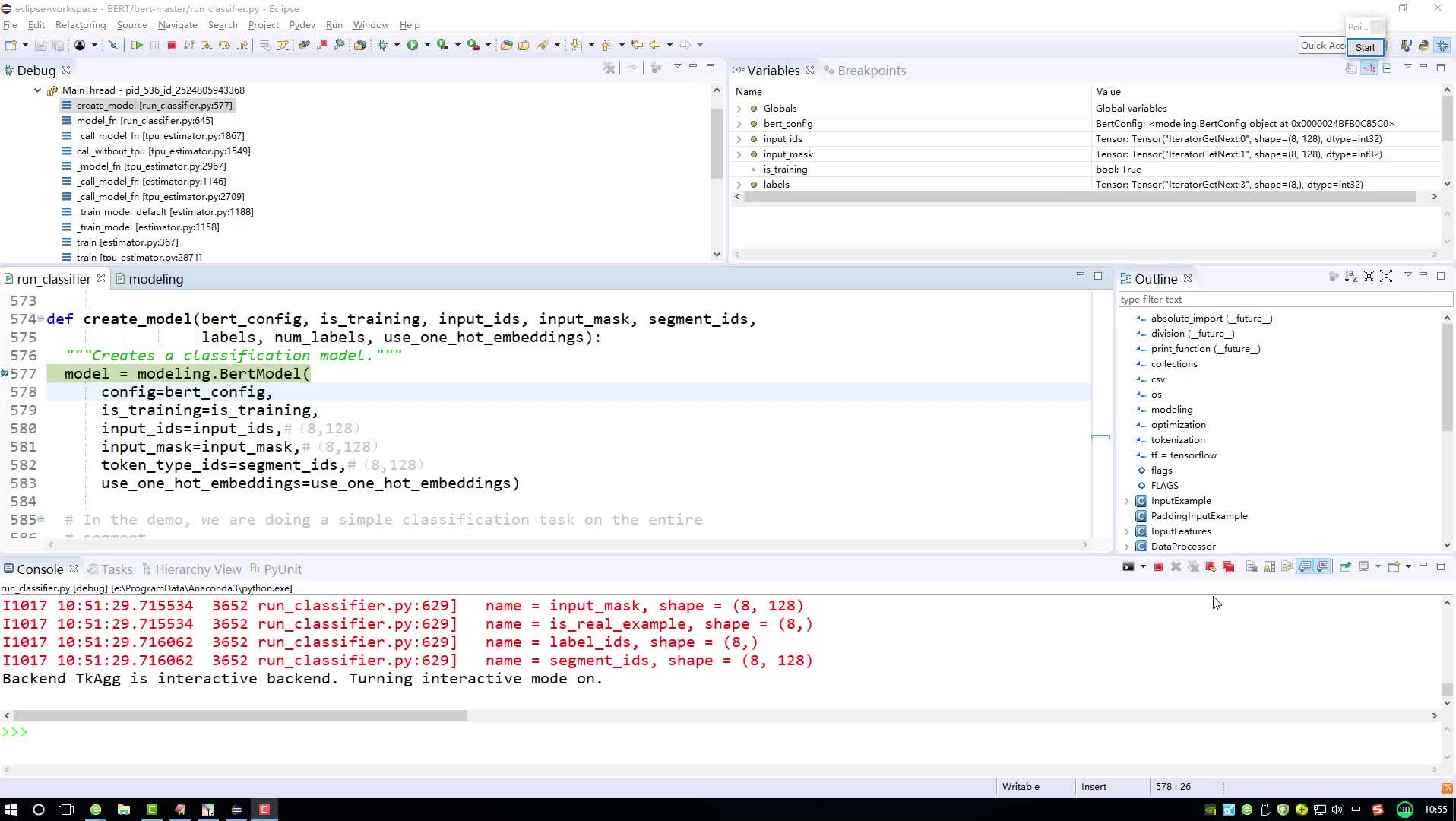Terminate the console process with red square
Image resolution: width=1456 pixels, height=821 pixels.
pyautogui.click(x=1158, y=567)
